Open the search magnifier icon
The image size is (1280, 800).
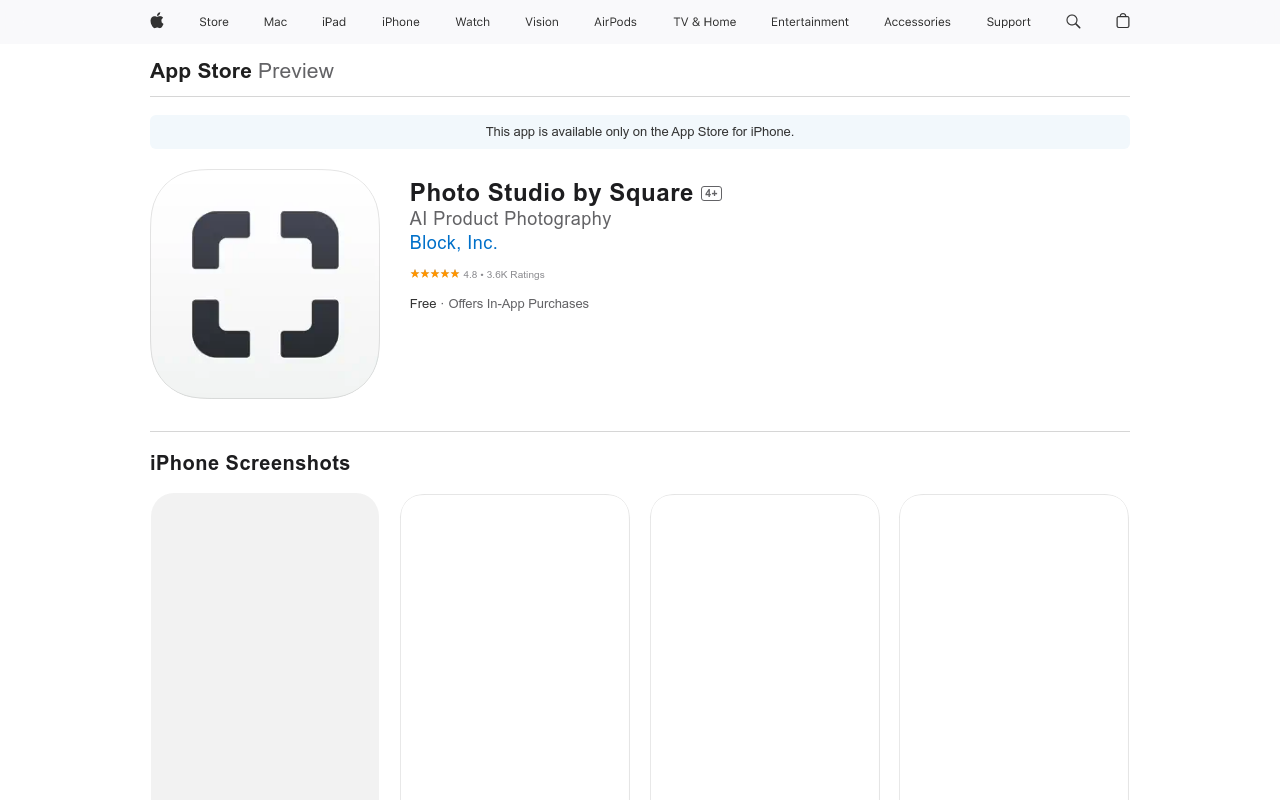point(1073,21)
